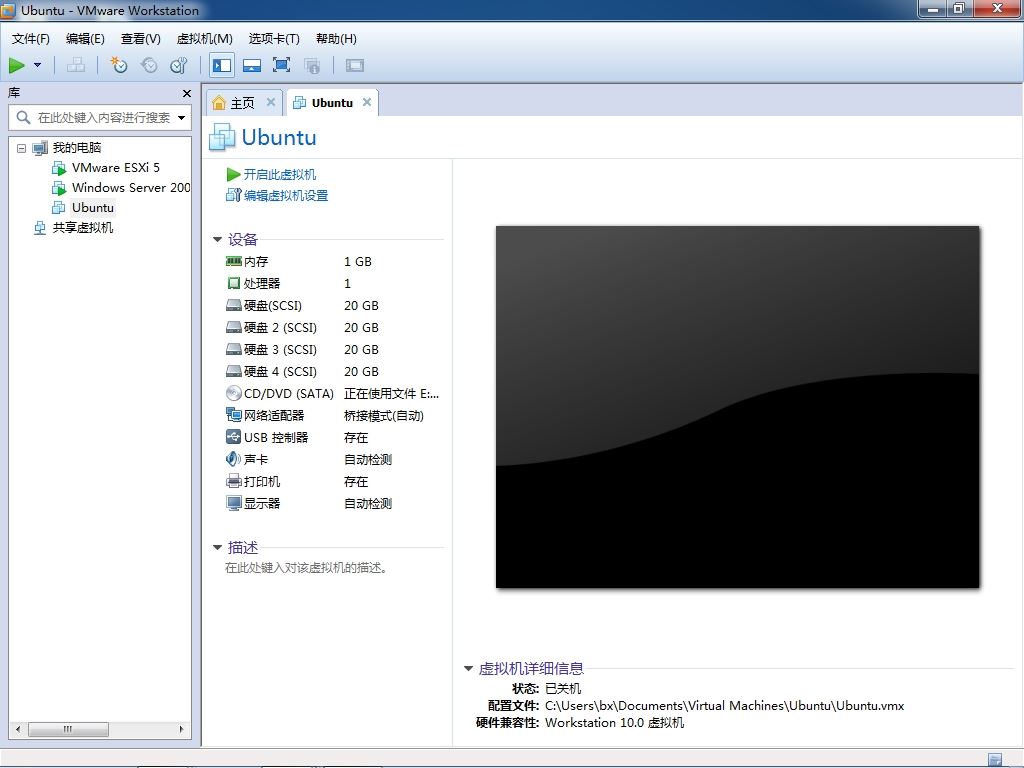Click the 正在使用文件 E:... CD value
The width and height of the screenshot is (1024, 768).
pyautogui.click(x=391, y=393)
